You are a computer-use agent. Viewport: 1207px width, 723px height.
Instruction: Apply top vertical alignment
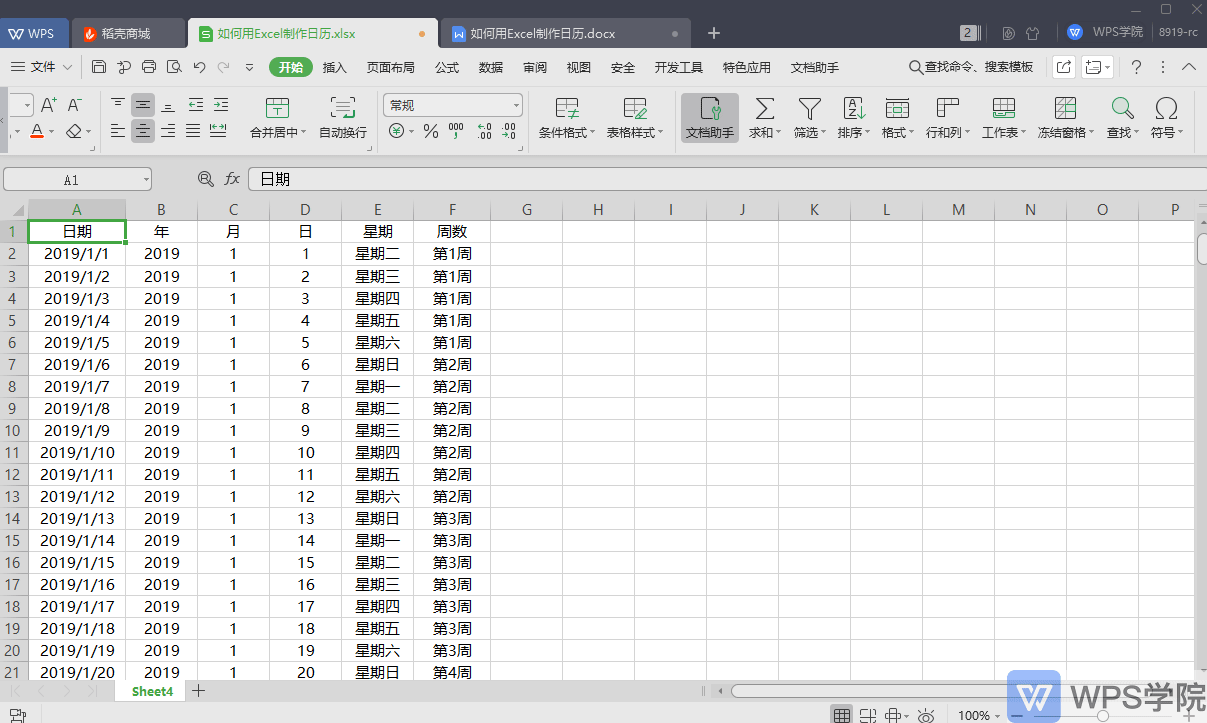coord(118,105)
